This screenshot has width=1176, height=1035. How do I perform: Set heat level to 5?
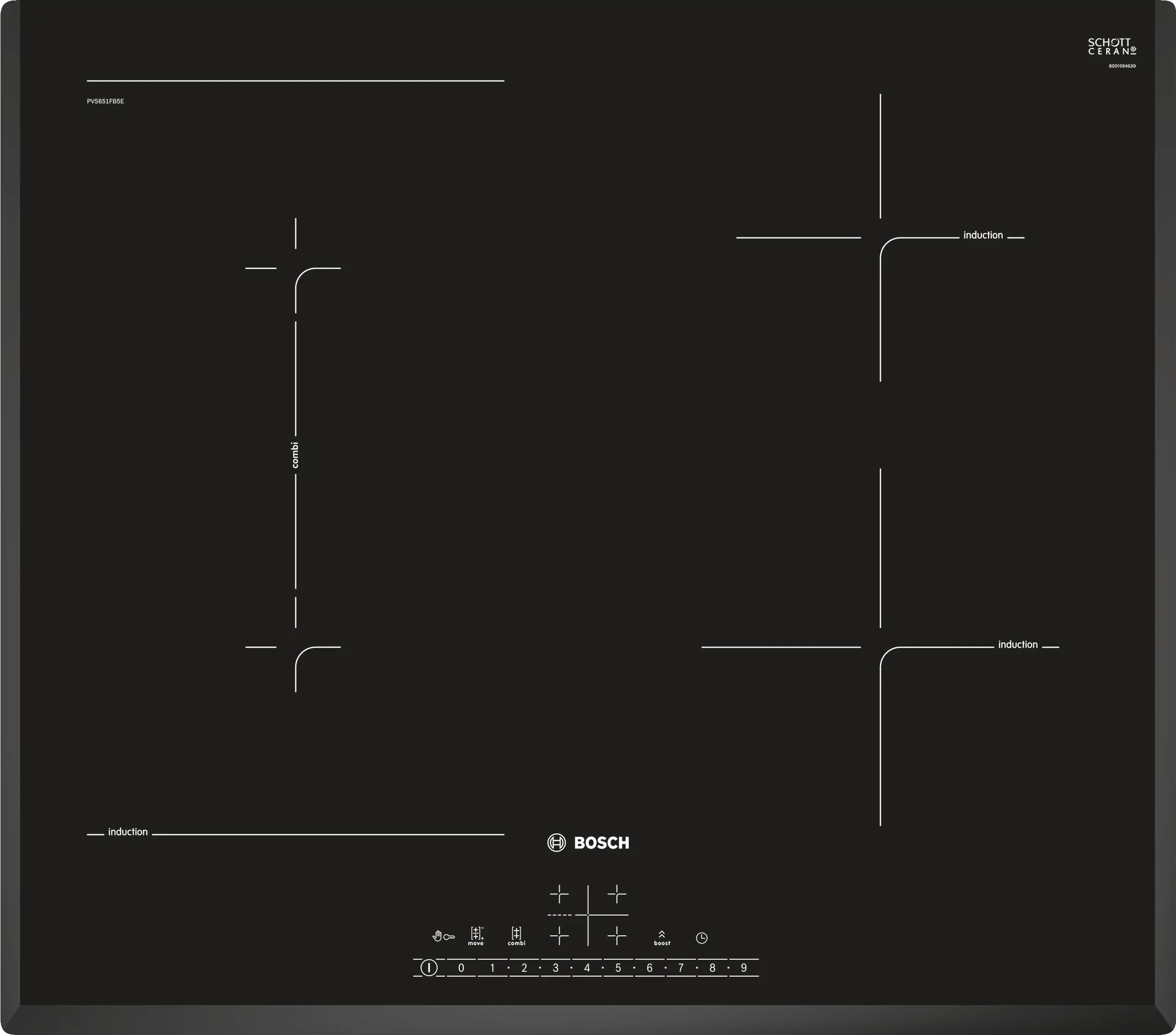pos(618,967)
